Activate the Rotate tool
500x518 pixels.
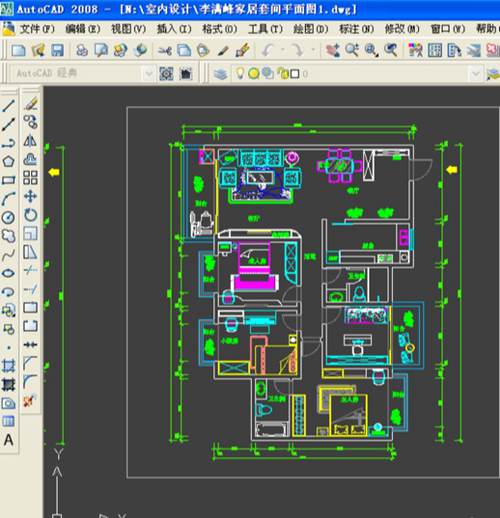(x=30, y=215)
